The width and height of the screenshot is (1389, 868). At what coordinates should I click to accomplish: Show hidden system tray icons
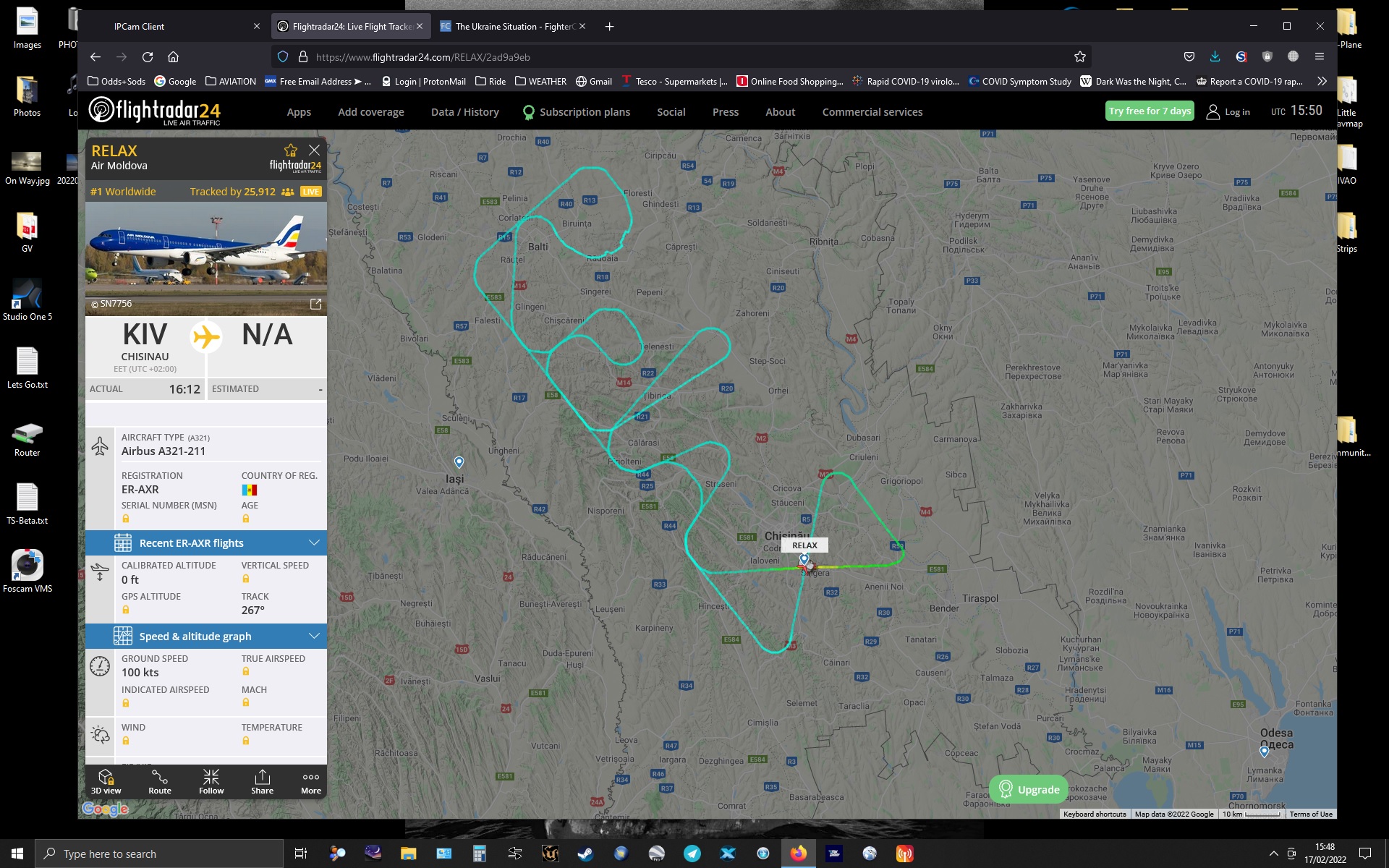tap(1273, 854)
